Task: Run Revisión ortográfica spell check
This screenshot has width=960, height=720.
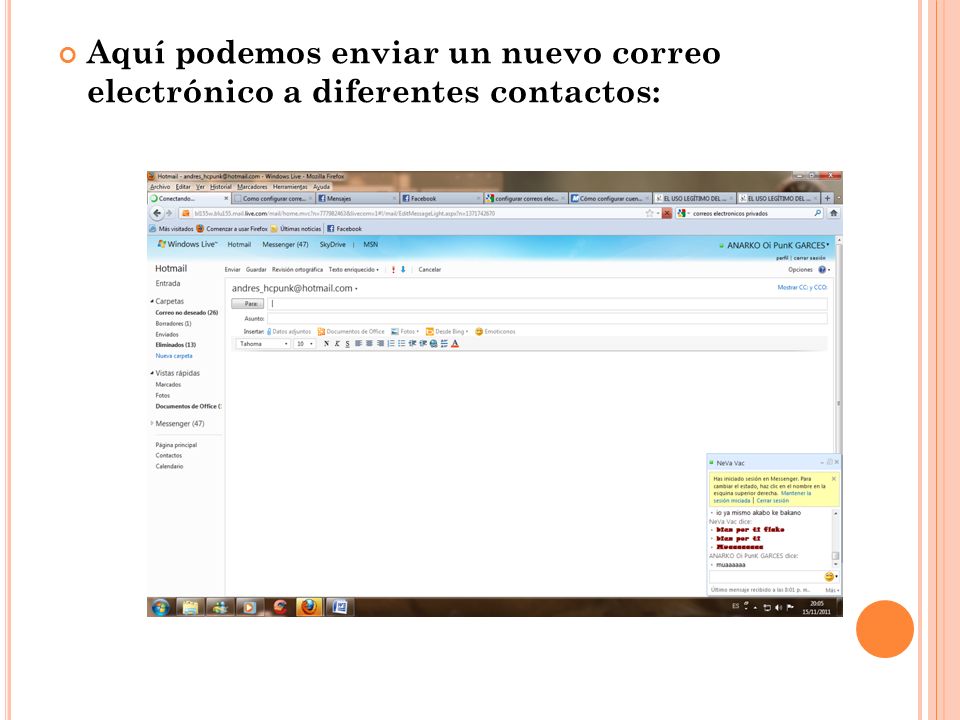Action: click(297, 269)
